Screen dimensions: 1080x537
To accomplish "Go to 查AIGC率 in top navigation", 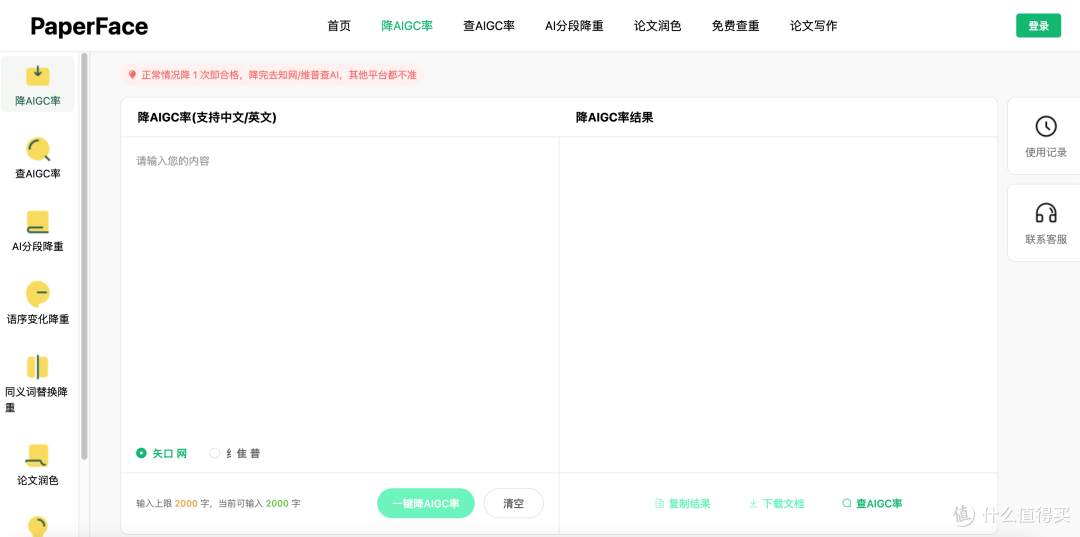I will coord(489,26).
